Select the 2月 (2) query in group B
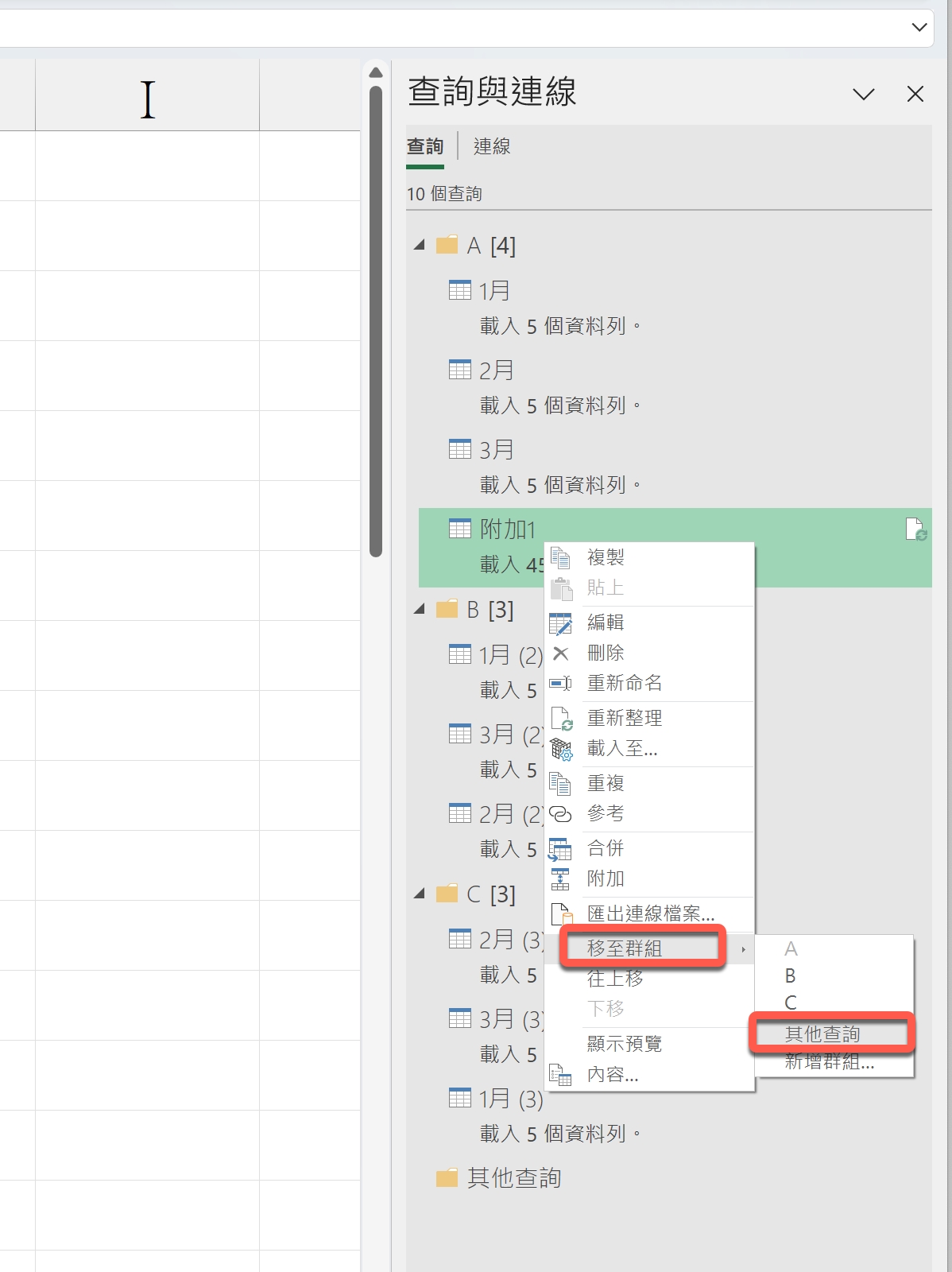Viewport: 952px width, 1272px height. click(511, 814)
